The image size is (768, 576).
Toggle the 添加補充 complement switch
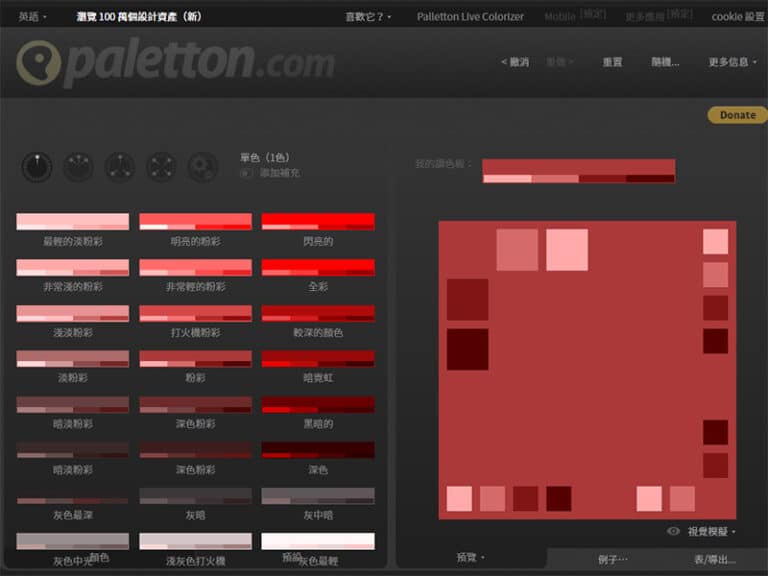246,173
